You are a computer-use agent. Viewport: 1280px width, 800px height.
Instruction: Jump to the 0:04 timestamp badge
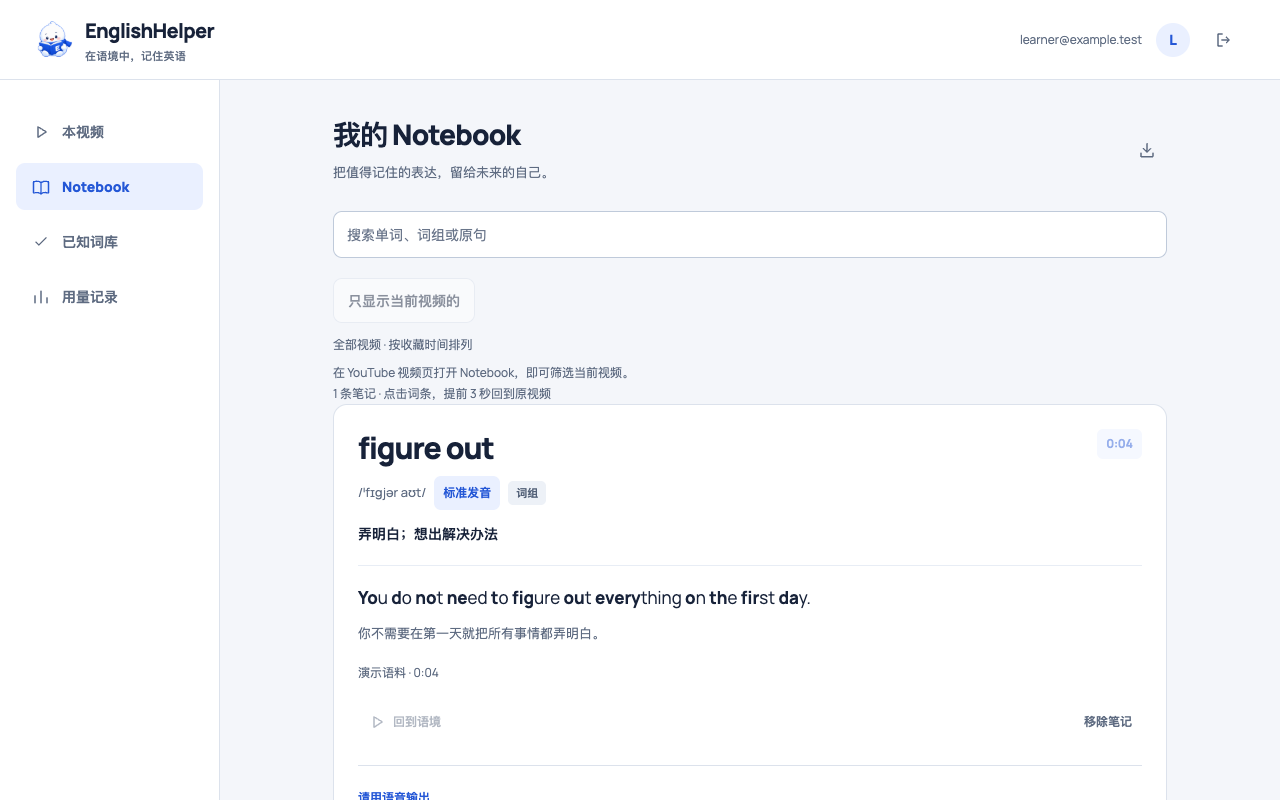[x=1119, y=444]
